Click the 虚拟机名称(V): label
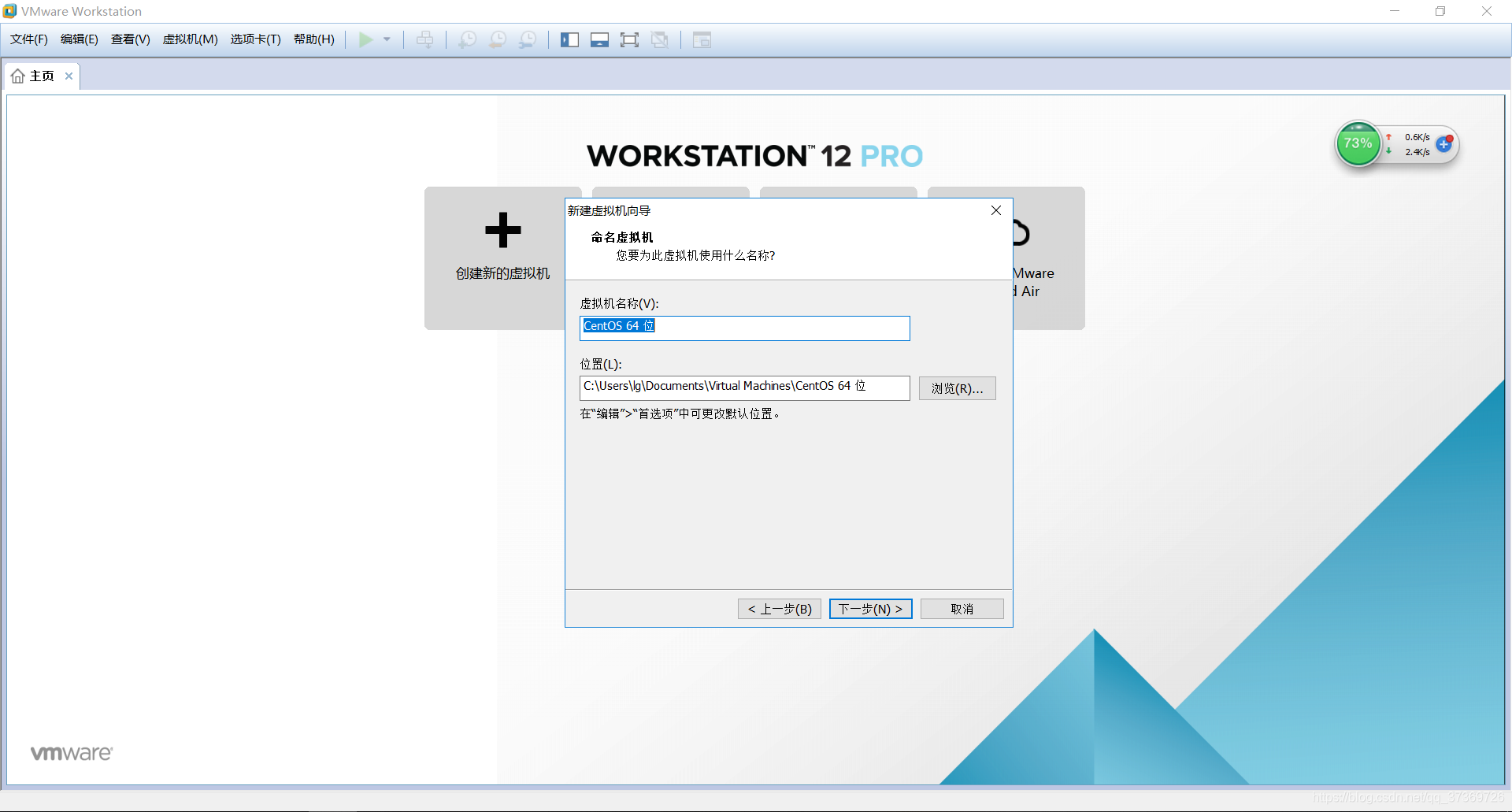The height and width of the screenshot is (812, 1512). click(x=619, y=303)
